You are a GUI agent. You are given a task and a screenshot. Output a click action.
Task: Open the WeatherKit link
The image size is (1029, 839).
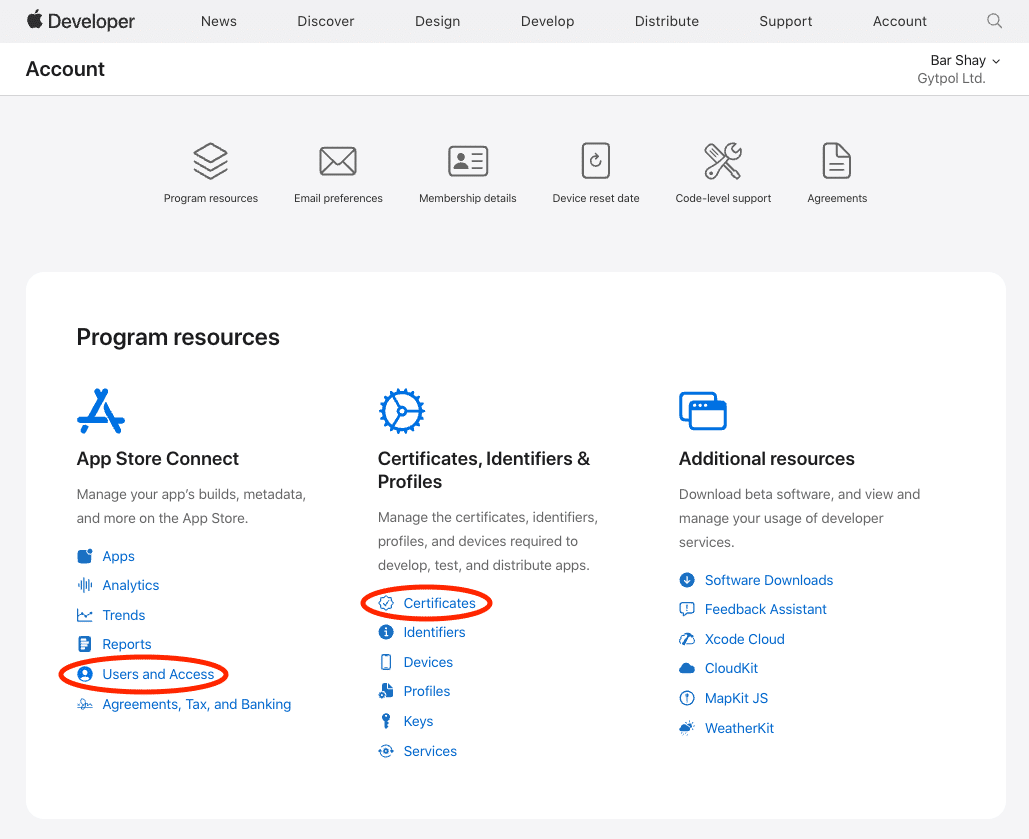pos(739,728)
